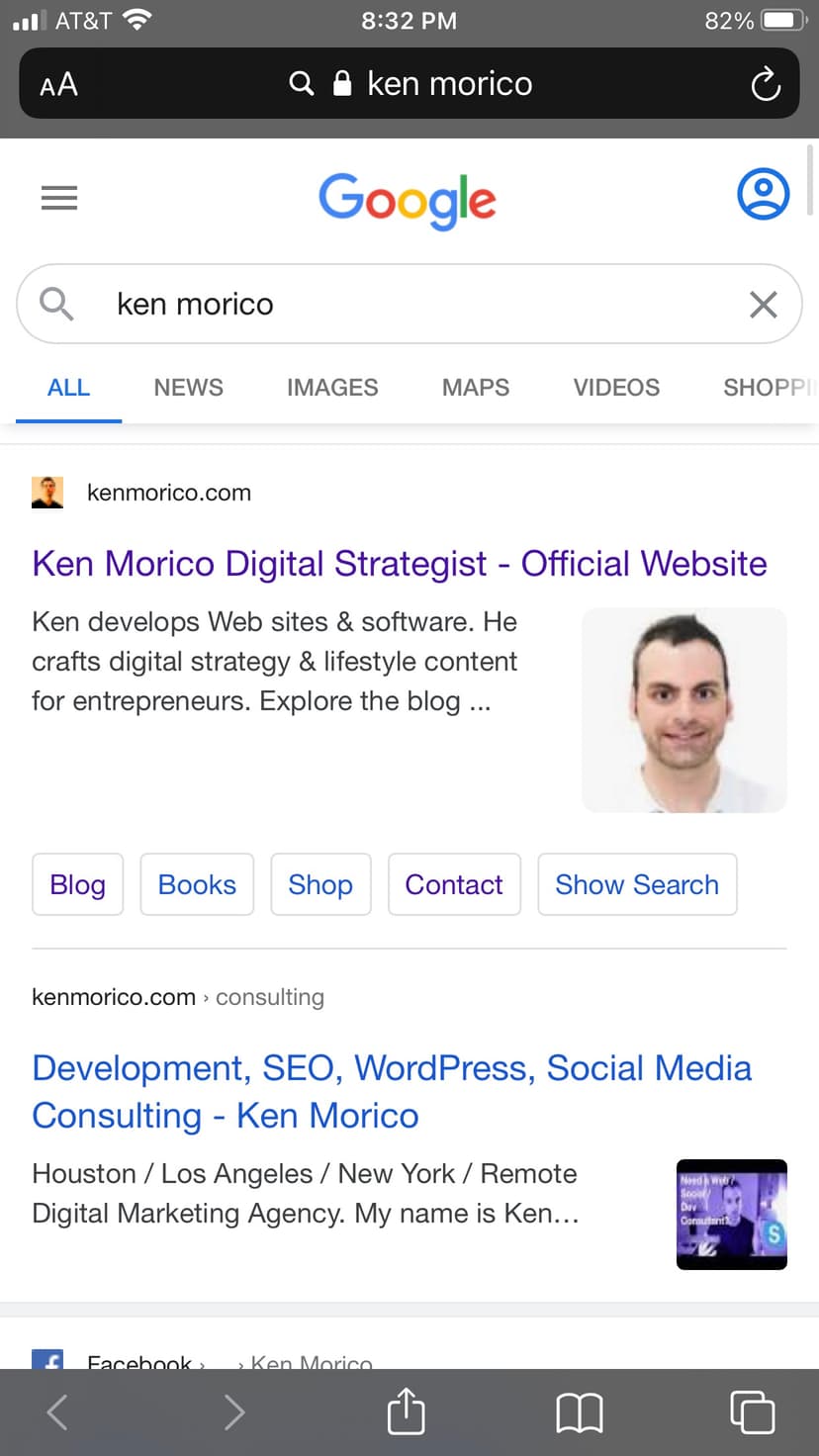This screenshot has height=1456, width=819.
Task: Switch to the NEWS results tab
Action: tap(188, 388)
